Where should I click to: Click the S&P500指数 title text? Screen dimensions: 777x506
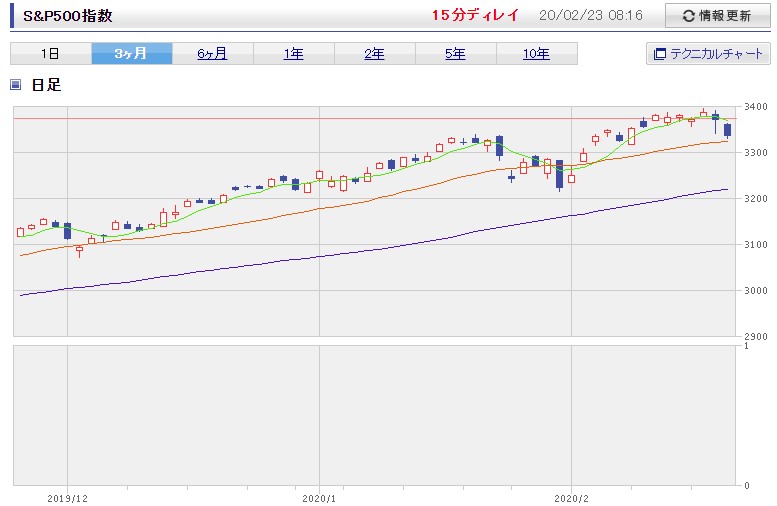tap(68, 16)
